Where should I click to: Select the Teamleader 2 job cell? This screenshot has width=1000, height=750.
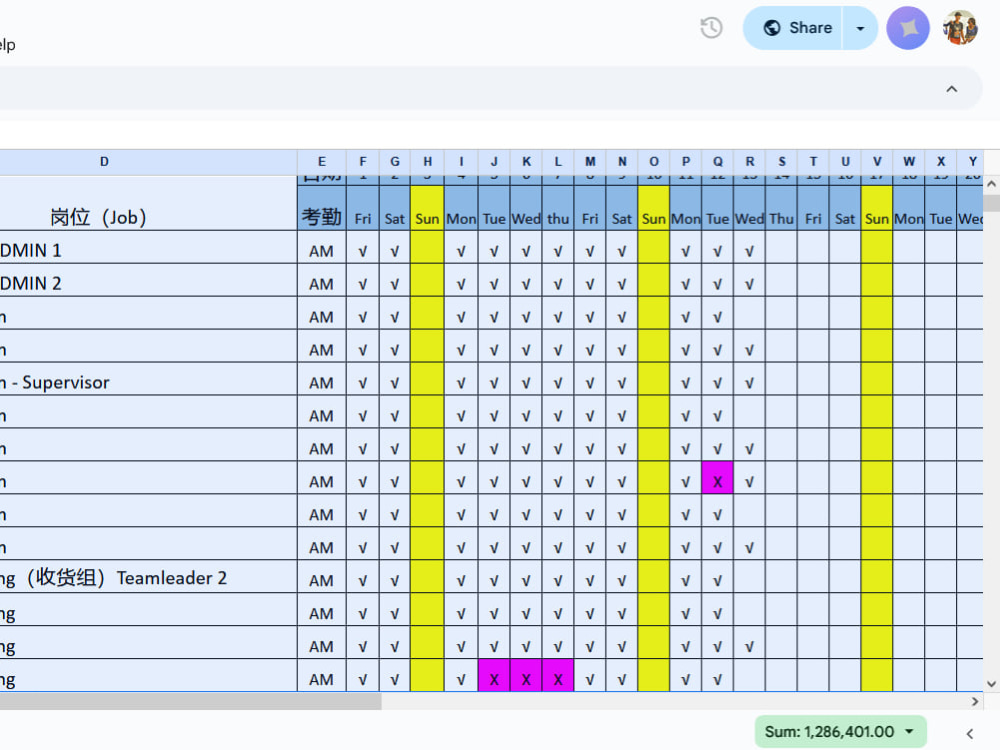tap(149, 579)
